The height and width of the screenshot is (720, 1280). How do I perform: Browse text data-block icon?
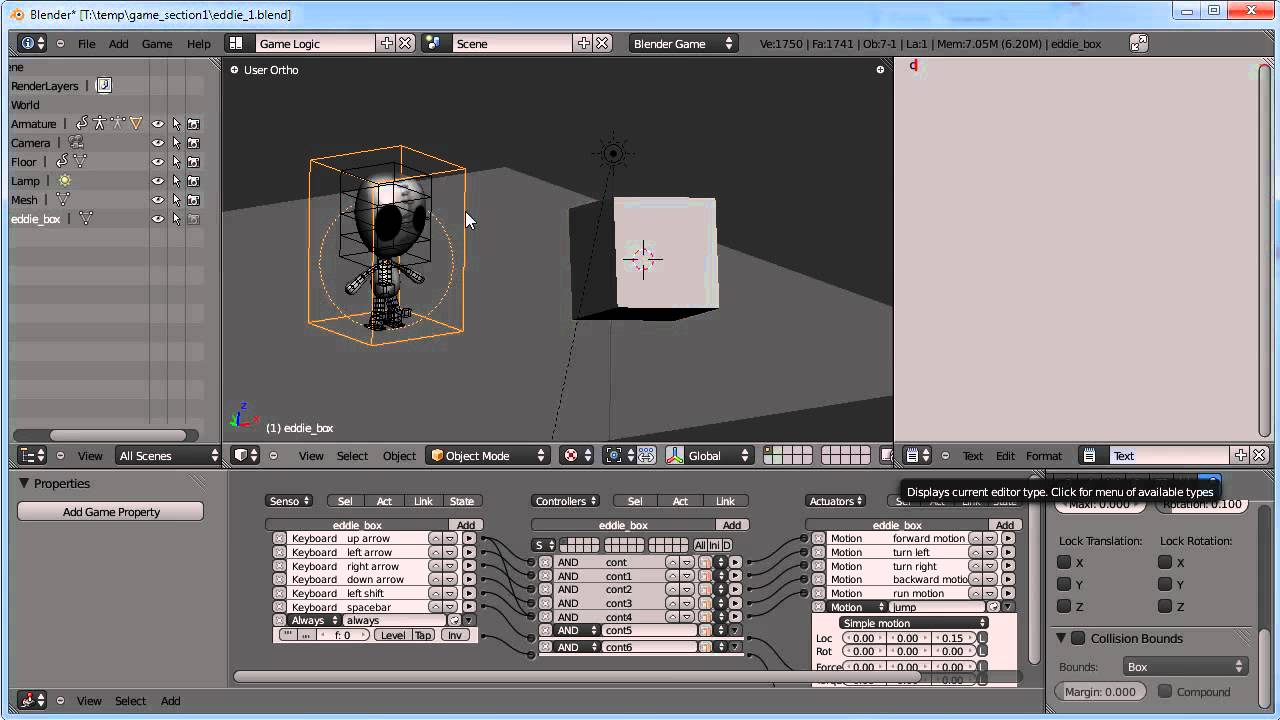(1094, 455)
